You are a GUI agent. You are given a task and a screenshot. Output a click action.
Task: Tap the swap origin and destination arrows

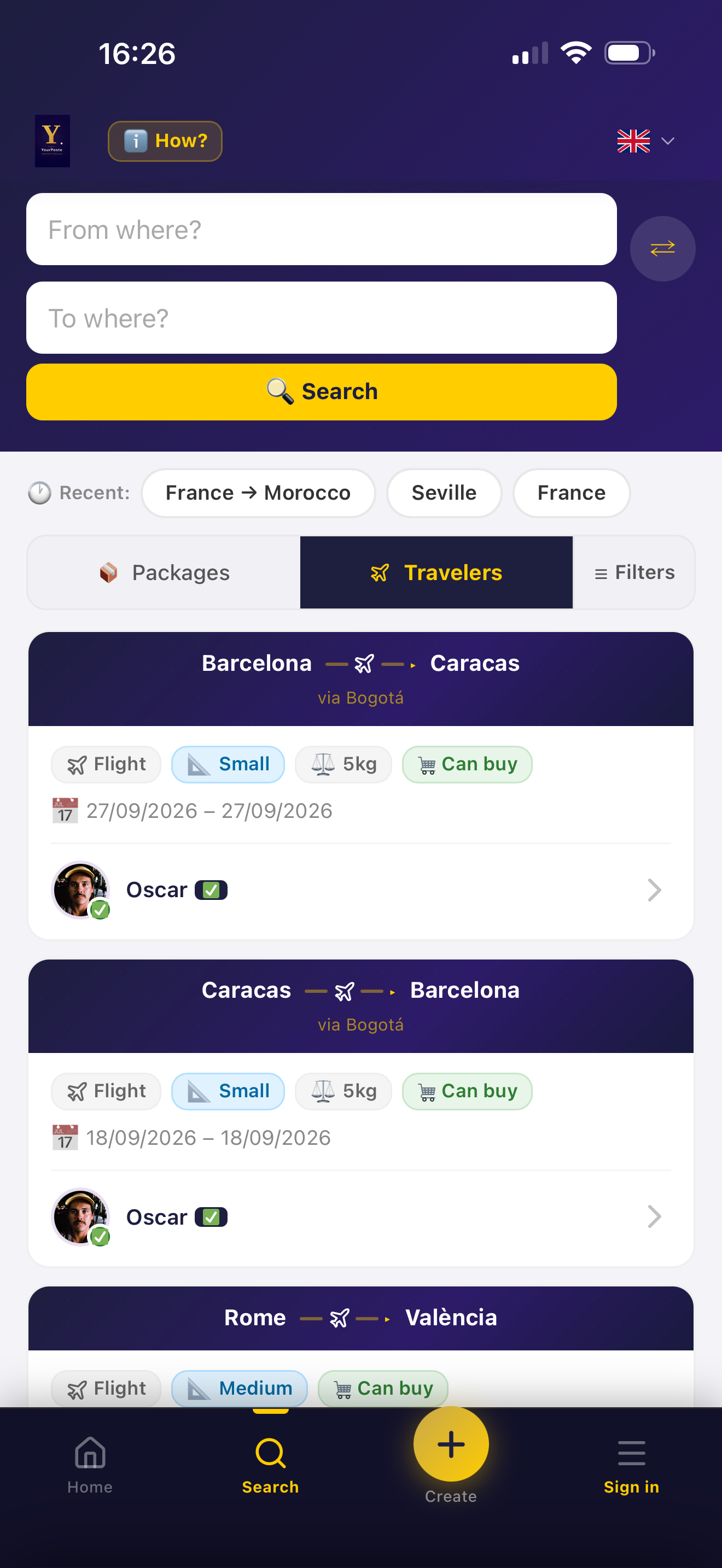pyautogui.click(x=662, y=248)
